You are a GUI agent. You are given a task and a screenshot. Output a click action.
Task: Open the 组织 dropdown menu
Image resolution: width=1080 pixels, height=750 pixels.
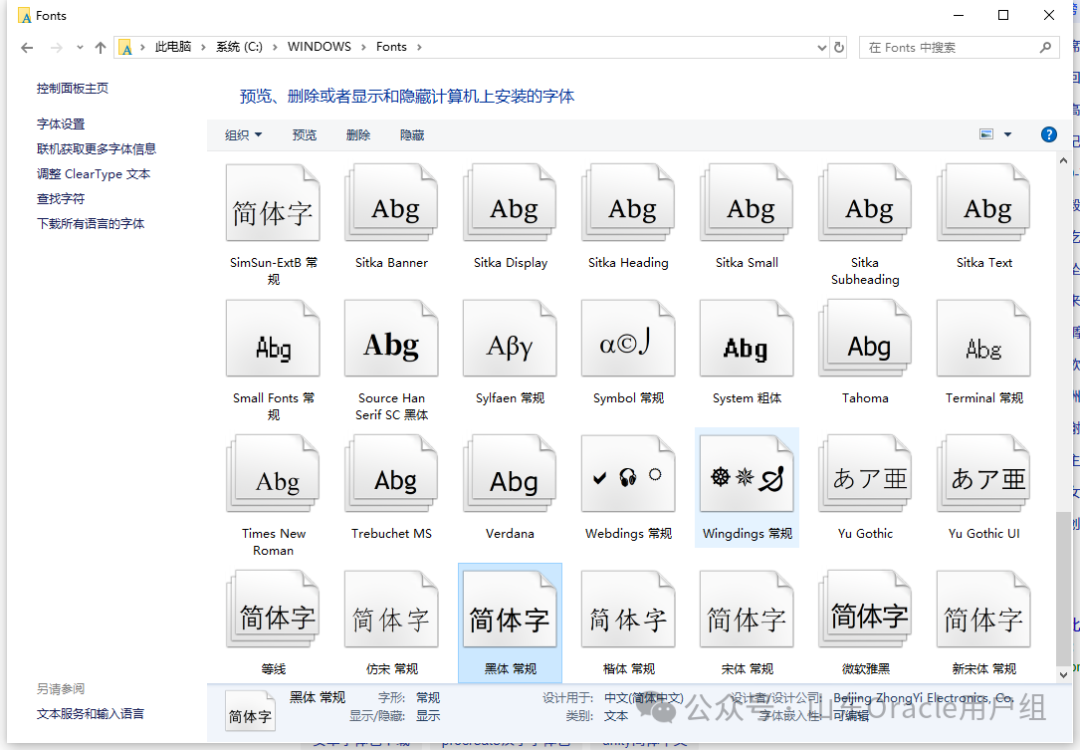click(243, 135)
